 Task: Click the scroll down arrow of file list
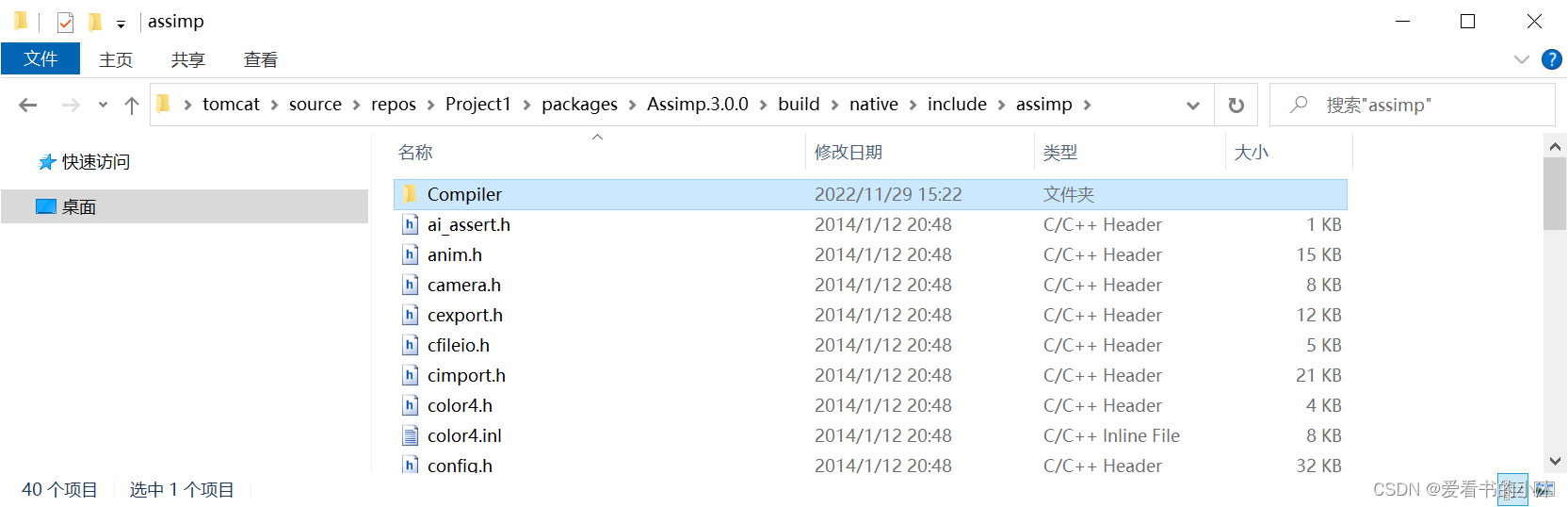tap(1555, 462)
